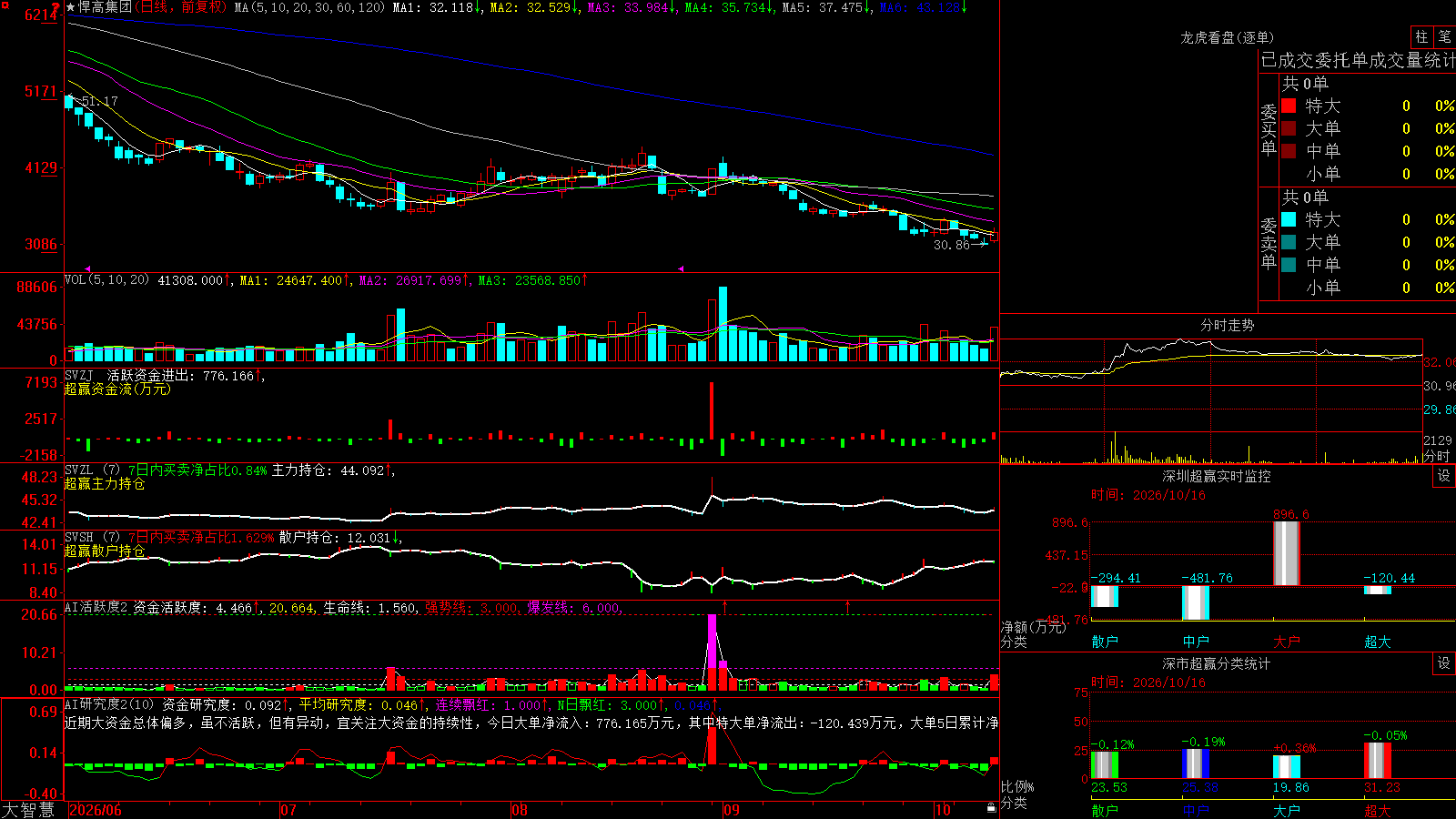
Task: Click the 超赢资金流(万元) label
Action: point(117,389)
